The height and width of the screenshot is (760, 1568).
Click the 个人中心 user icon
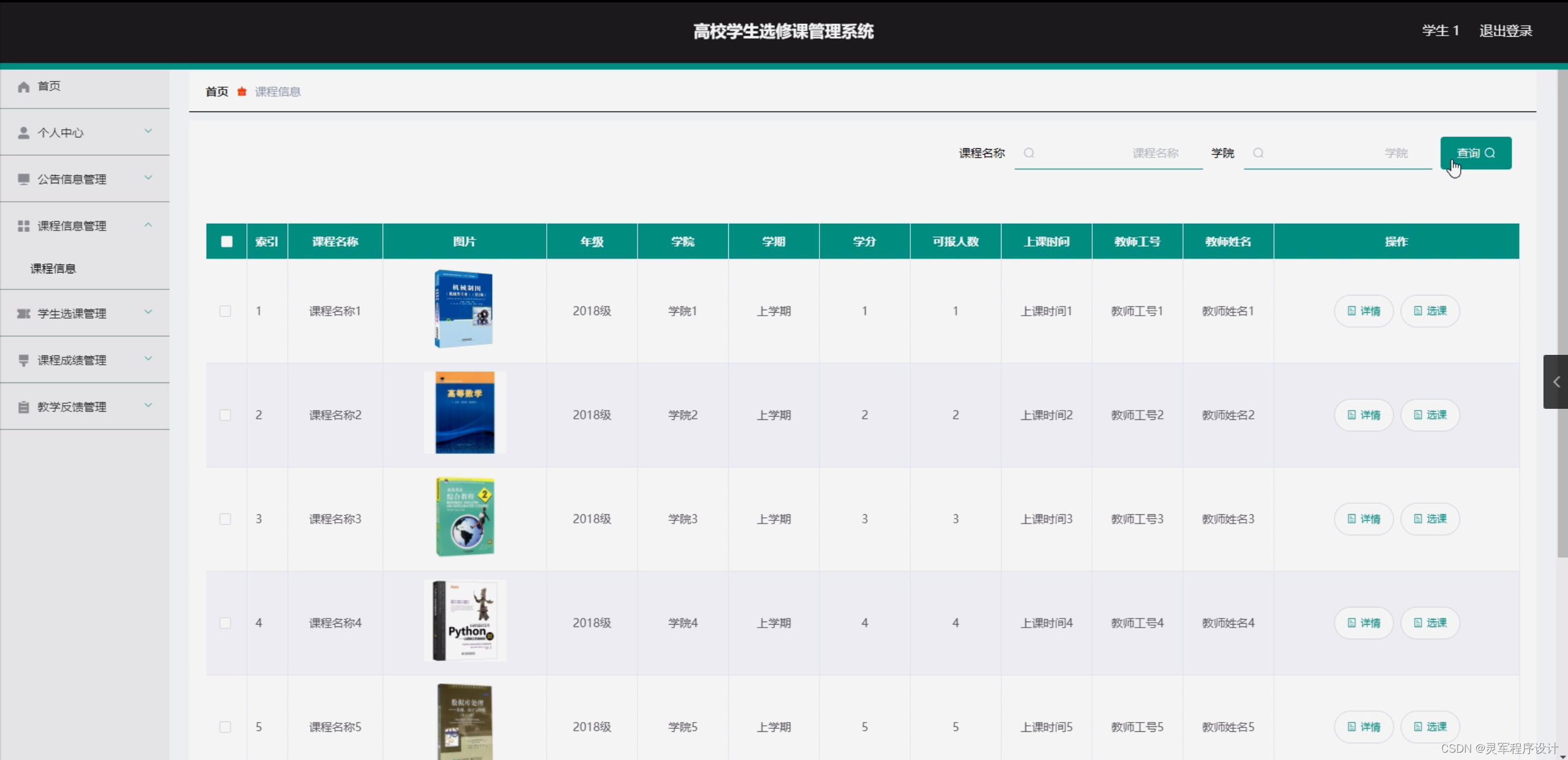tap(23, 133)
